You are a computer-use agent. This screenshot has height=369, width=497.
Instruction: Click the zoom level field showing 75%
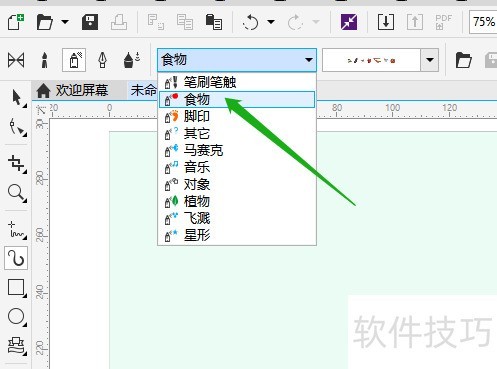coord(483,22)
